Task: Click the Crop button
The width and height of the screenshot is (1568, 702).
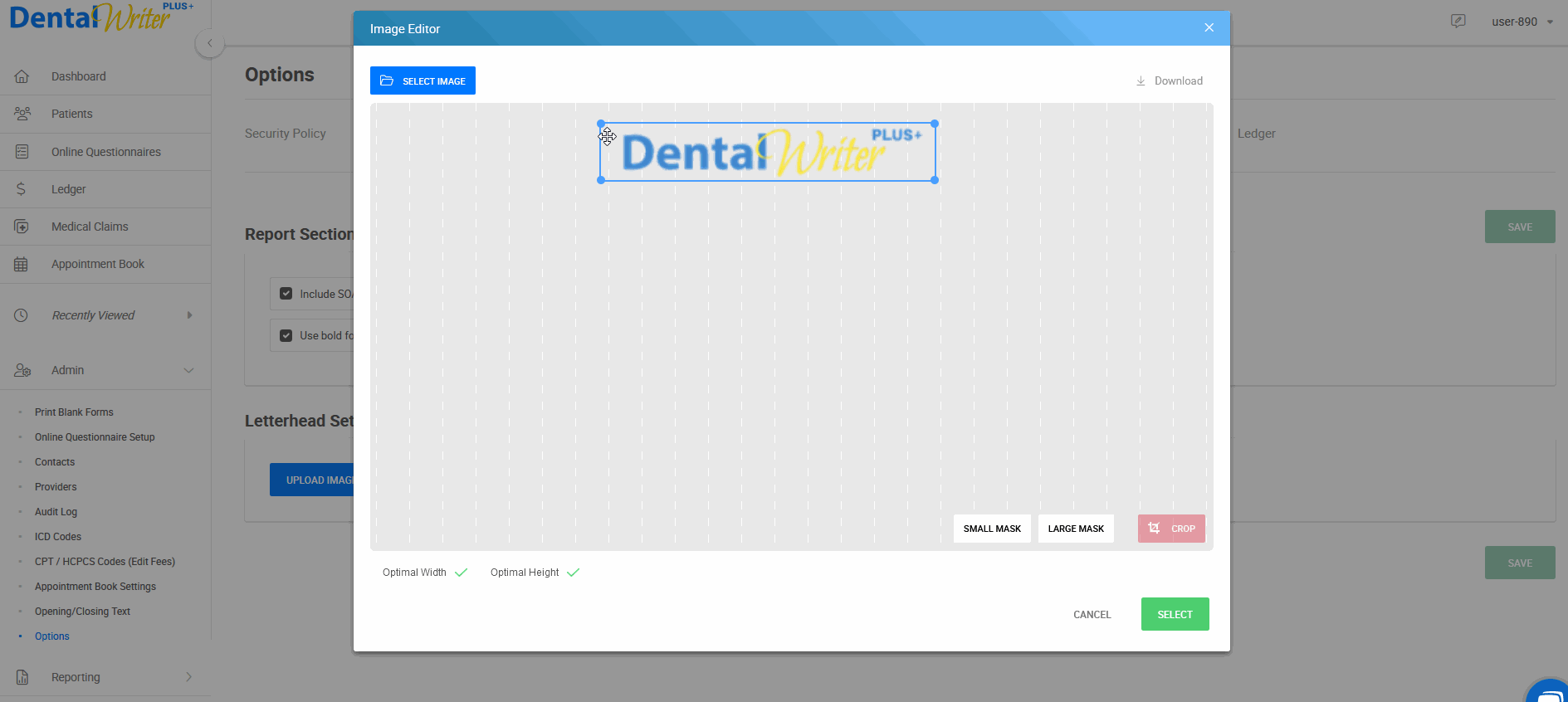Action: pos(1171,529)
